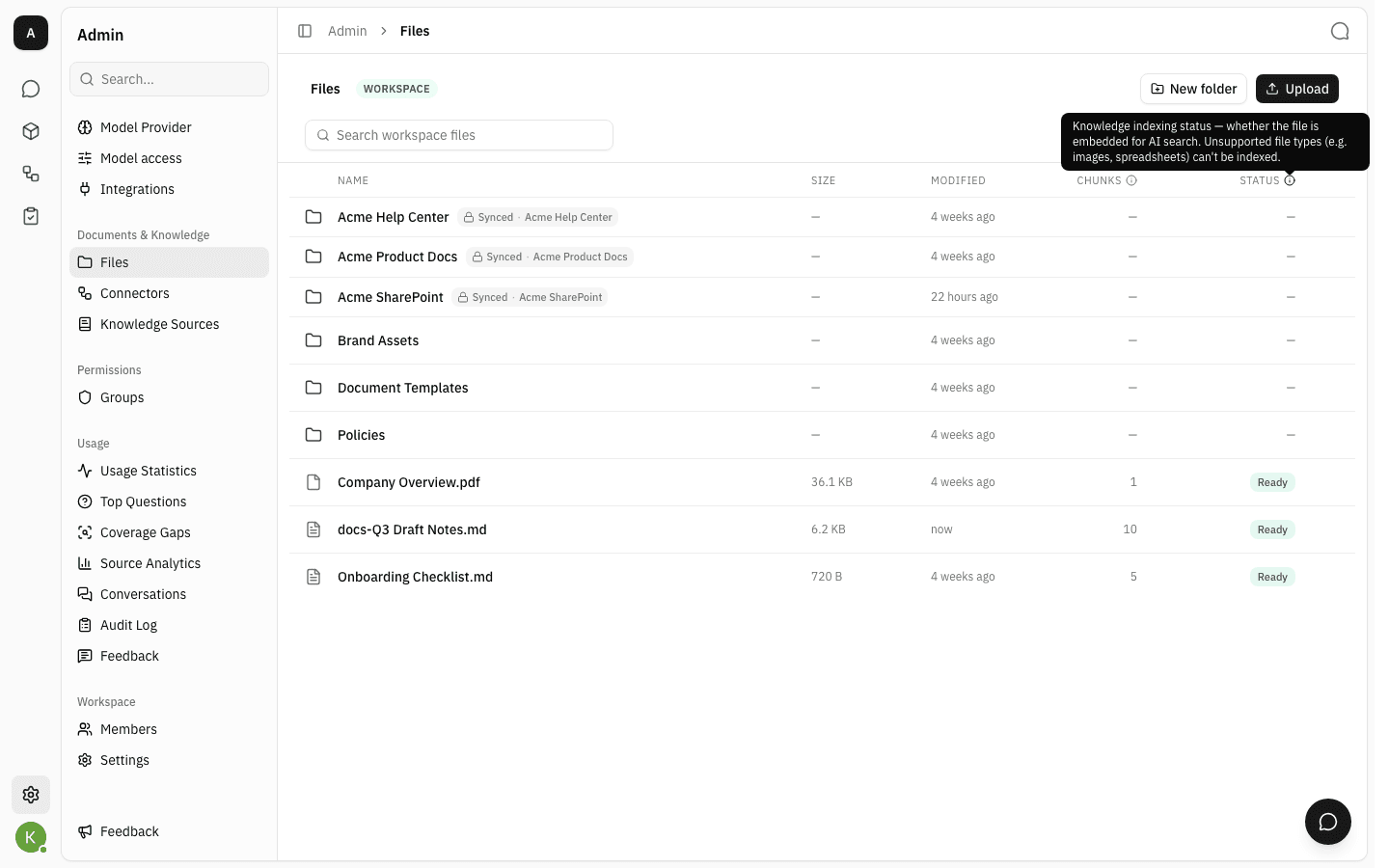Open docs-Q3 Draft Notes.md file
1389x868 pixels.
(x=412, y=529)
